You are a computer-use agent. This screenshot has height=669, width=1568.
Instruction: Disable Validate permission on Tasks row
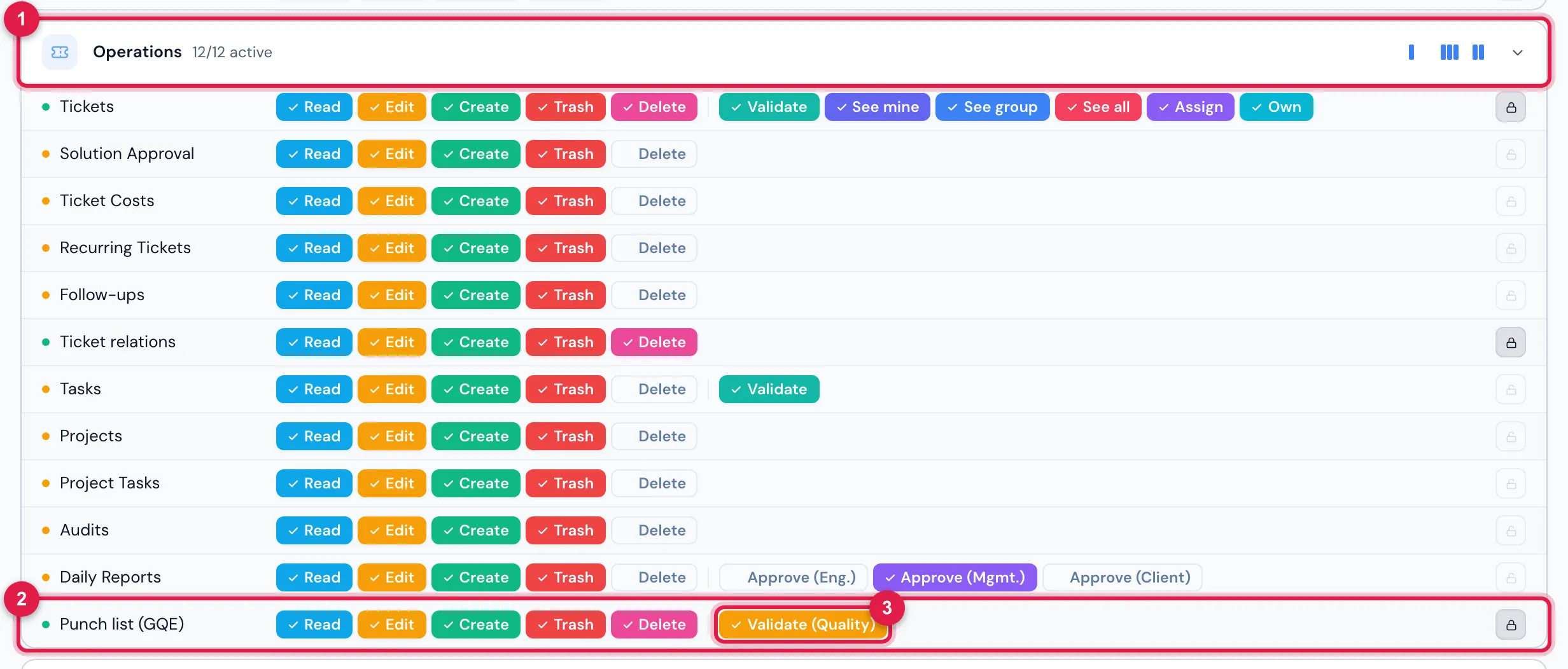(x=769, y=389)
